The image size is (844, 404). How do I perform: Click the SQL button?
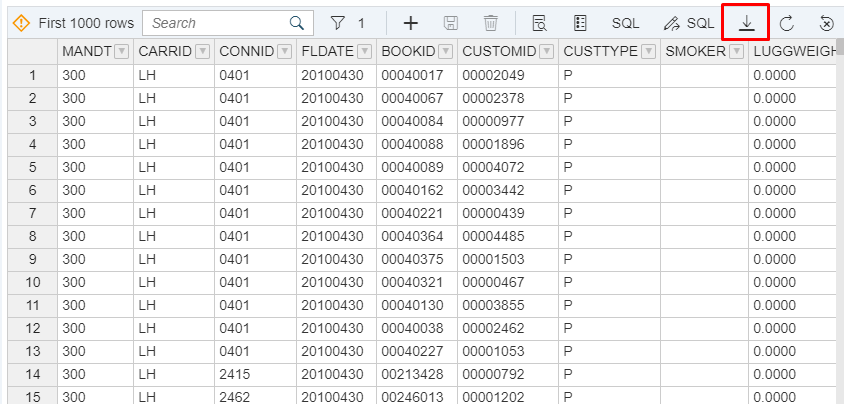point(625,23)
